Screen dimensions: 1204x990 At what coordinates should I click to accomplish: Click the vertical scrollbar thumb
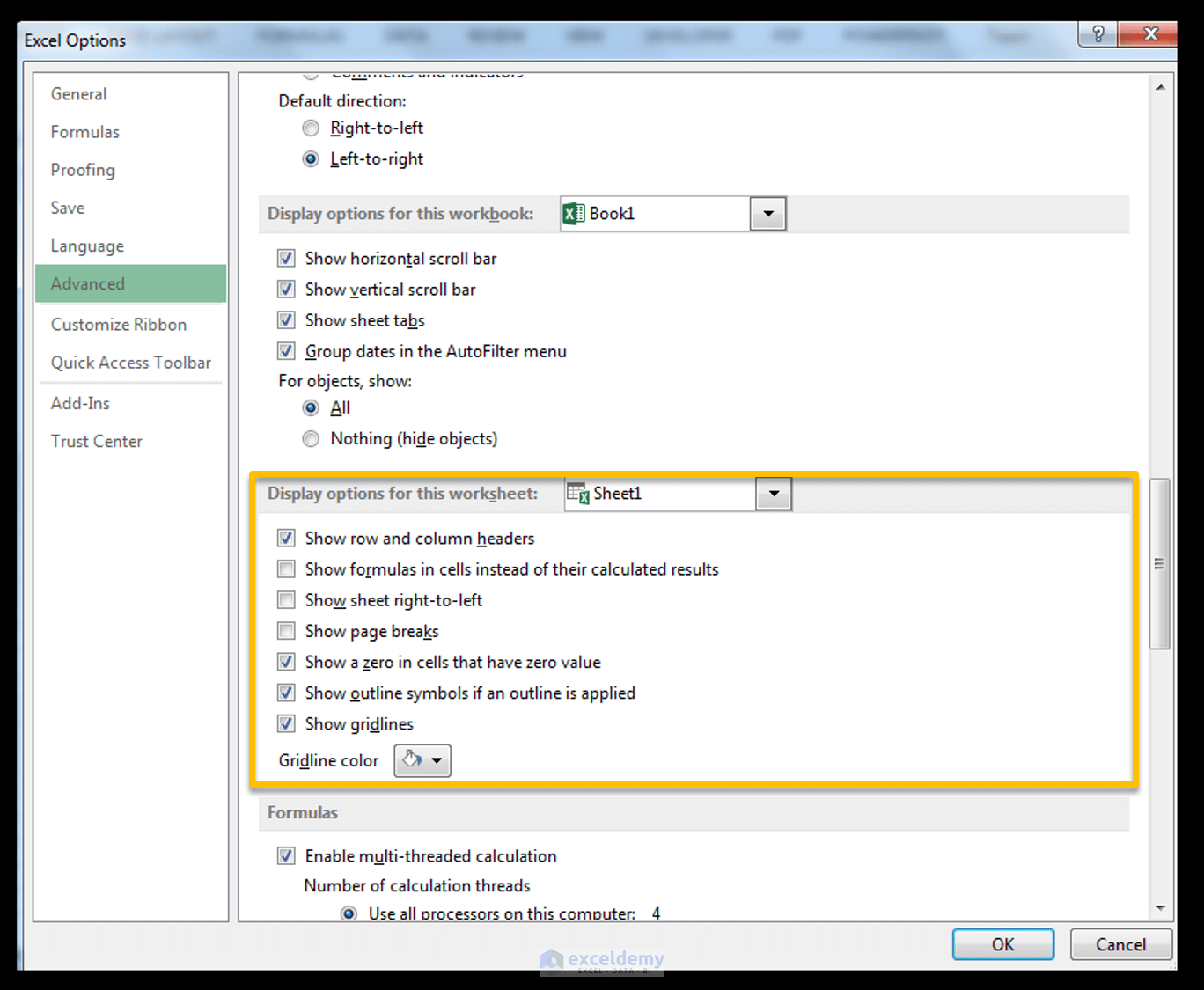point(1160,564)
